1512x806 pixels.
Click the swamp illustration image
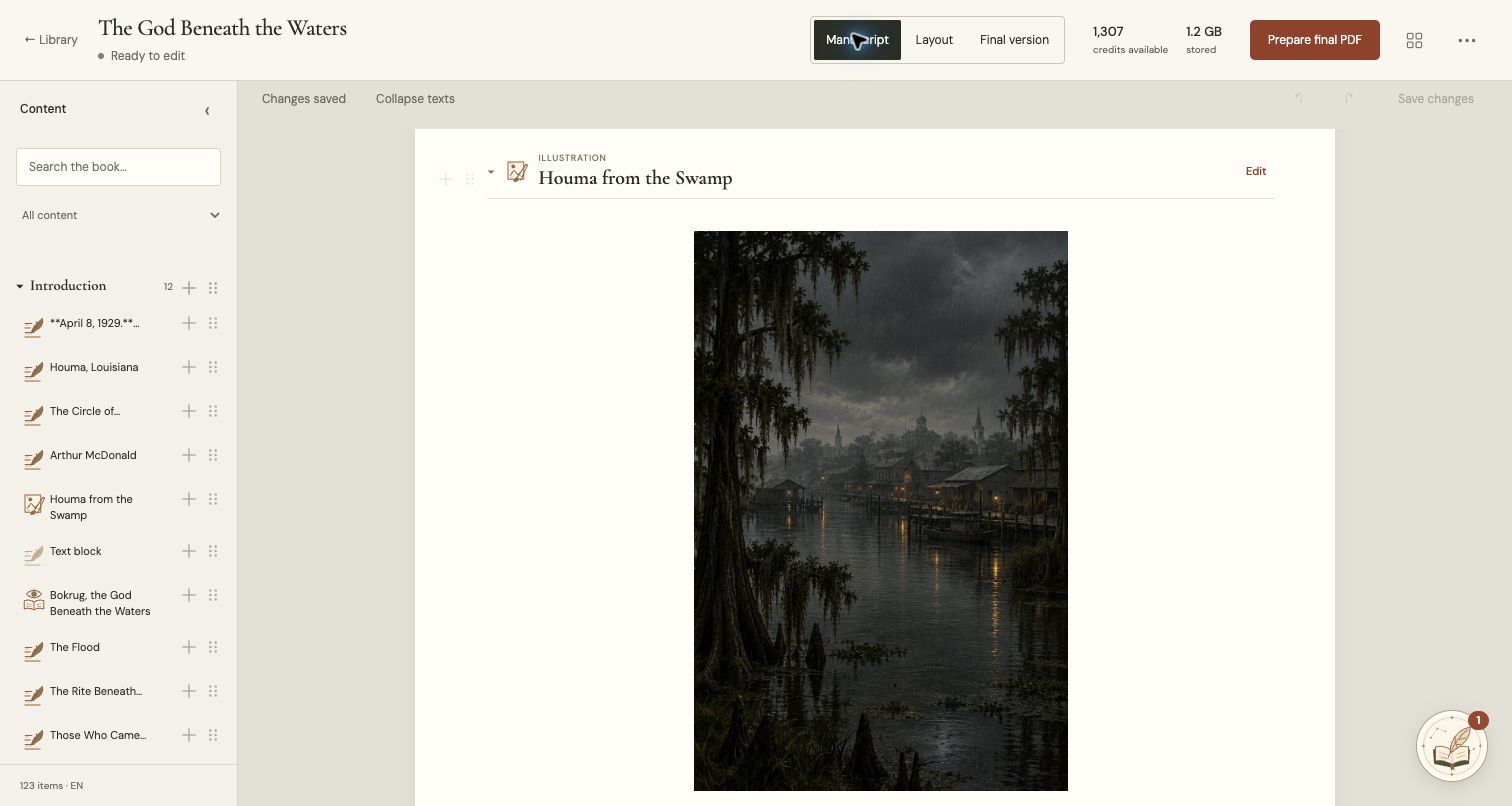881,511
